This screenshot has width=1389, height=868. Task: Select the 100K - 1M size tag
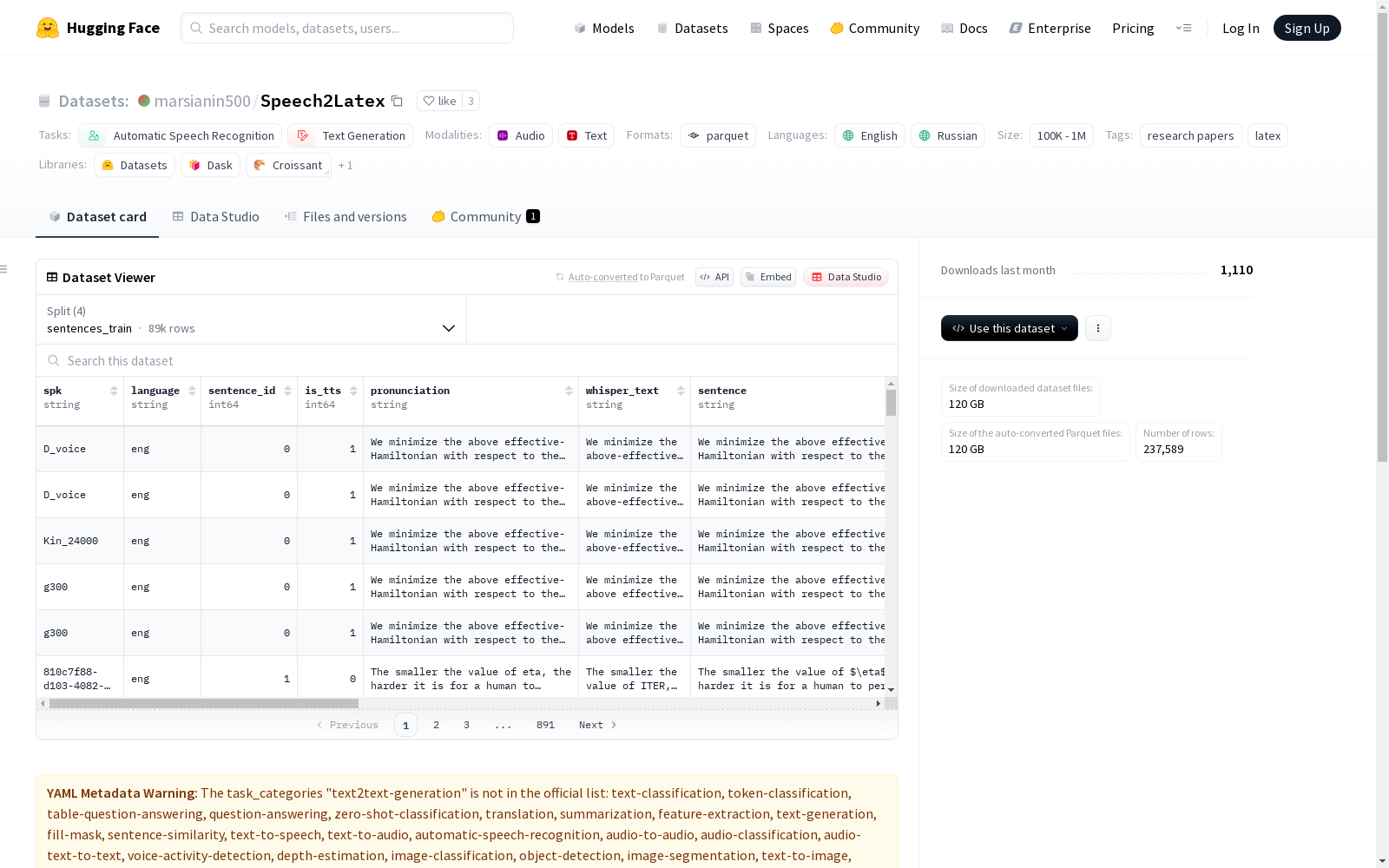pos(1061,135)
